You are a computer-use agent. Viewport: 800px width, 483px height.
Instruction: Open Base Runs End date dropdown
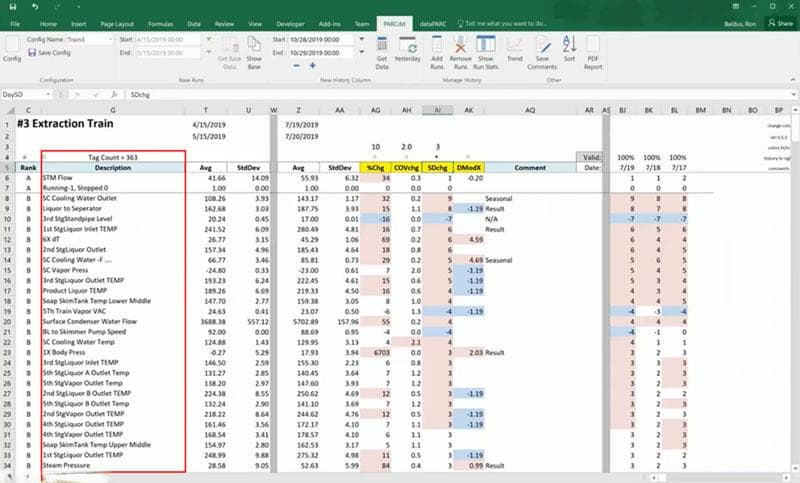tap(209, 53)
